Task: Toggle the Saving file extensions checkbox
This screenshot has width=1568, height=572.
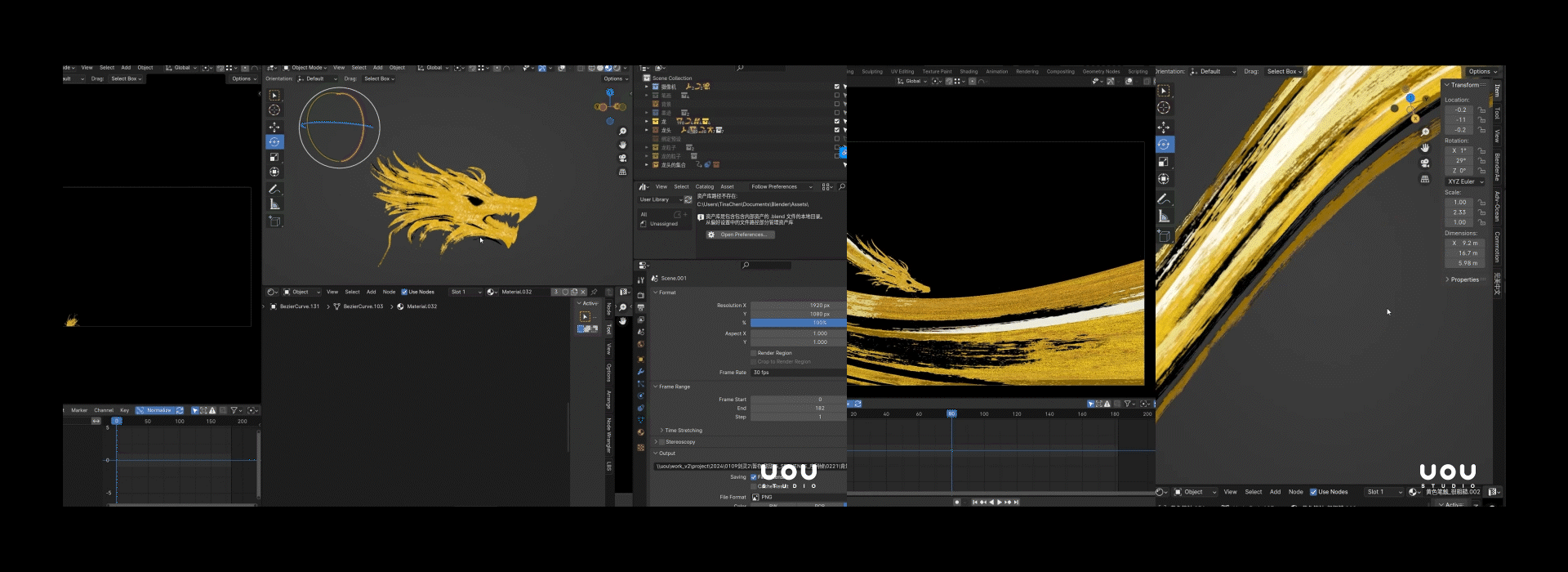Action: [x=754, y=477]
